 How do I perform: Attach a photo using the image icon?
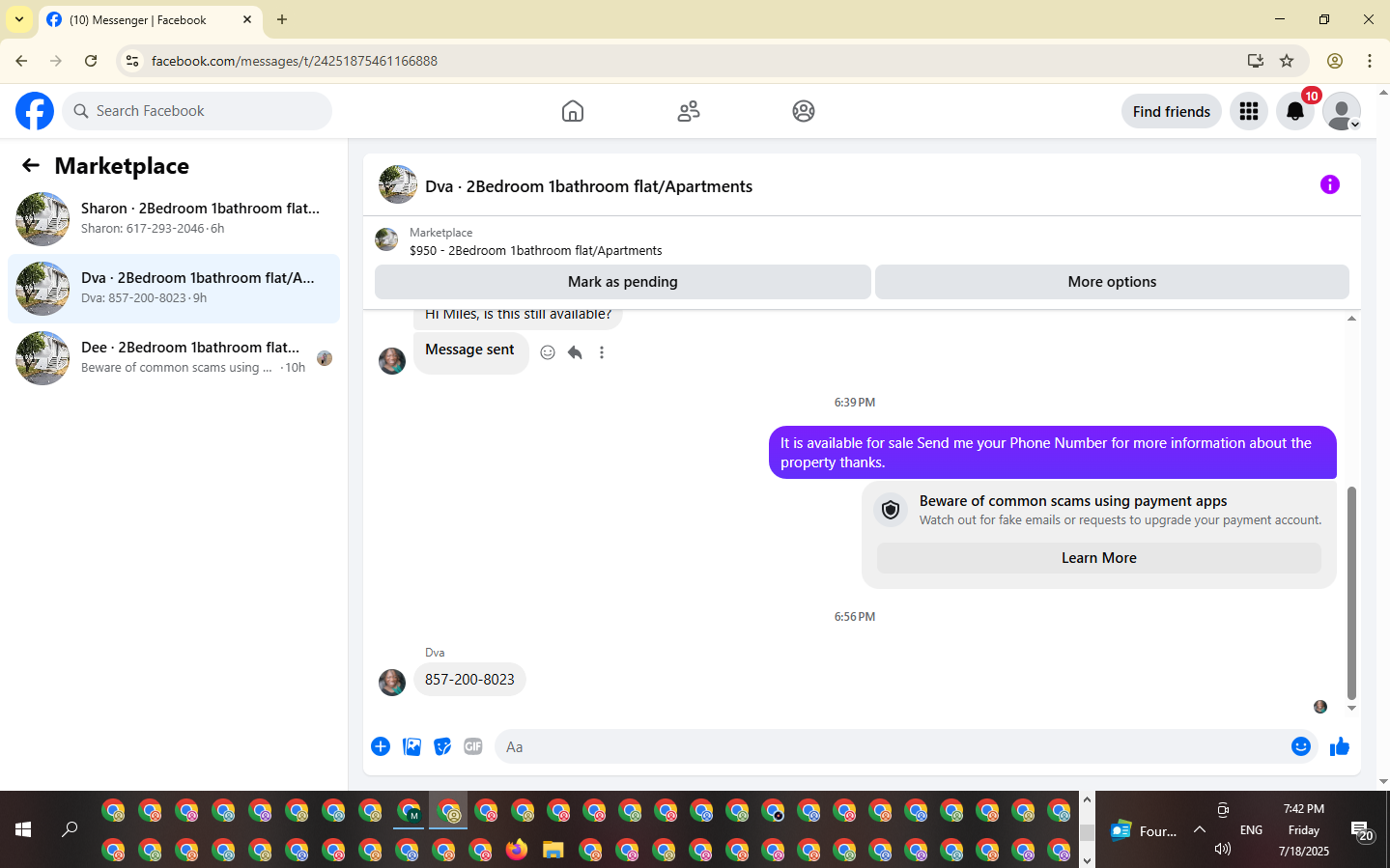pyautogui.click(x=411, y=746)
